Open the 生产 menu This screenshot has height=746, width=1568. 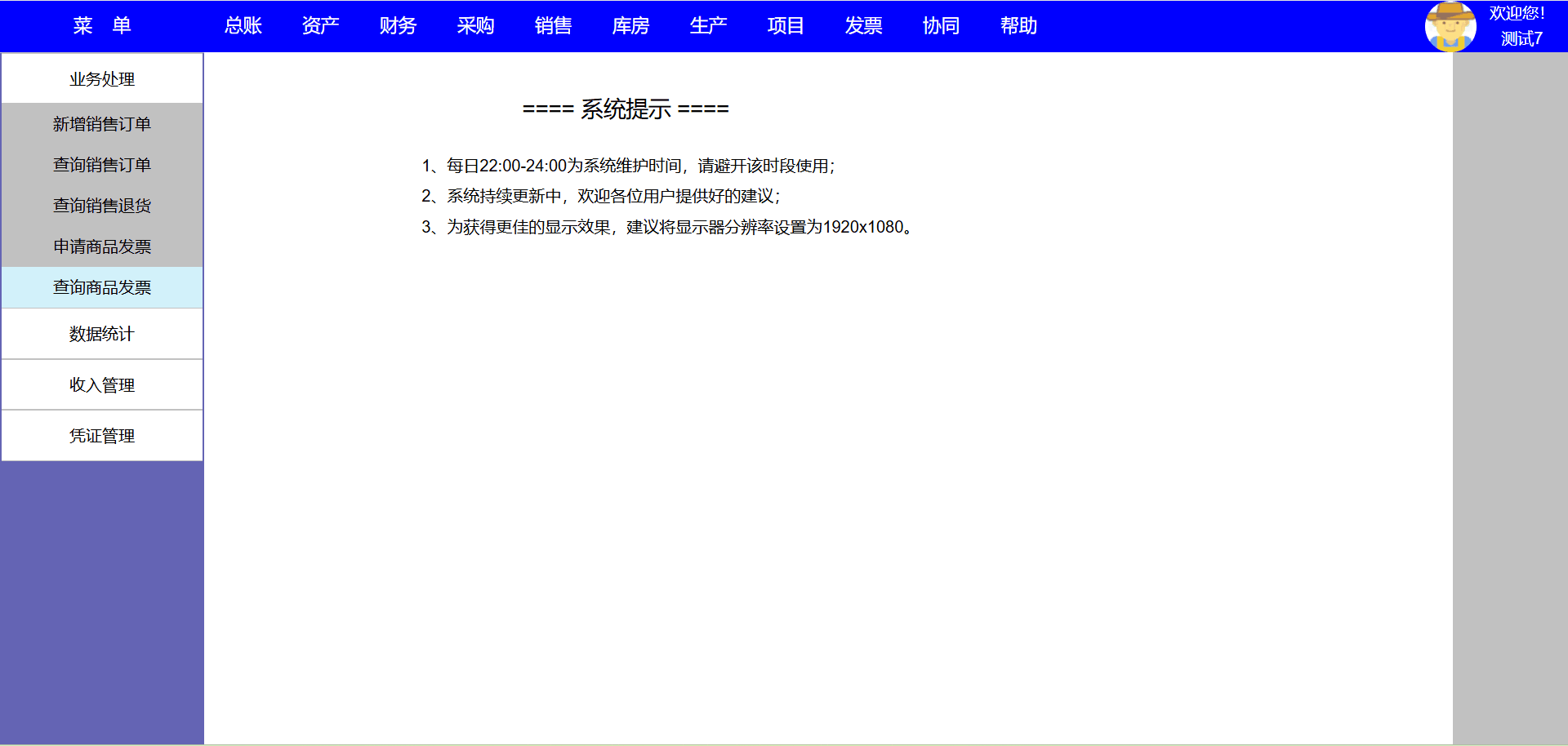coord(708,26)
